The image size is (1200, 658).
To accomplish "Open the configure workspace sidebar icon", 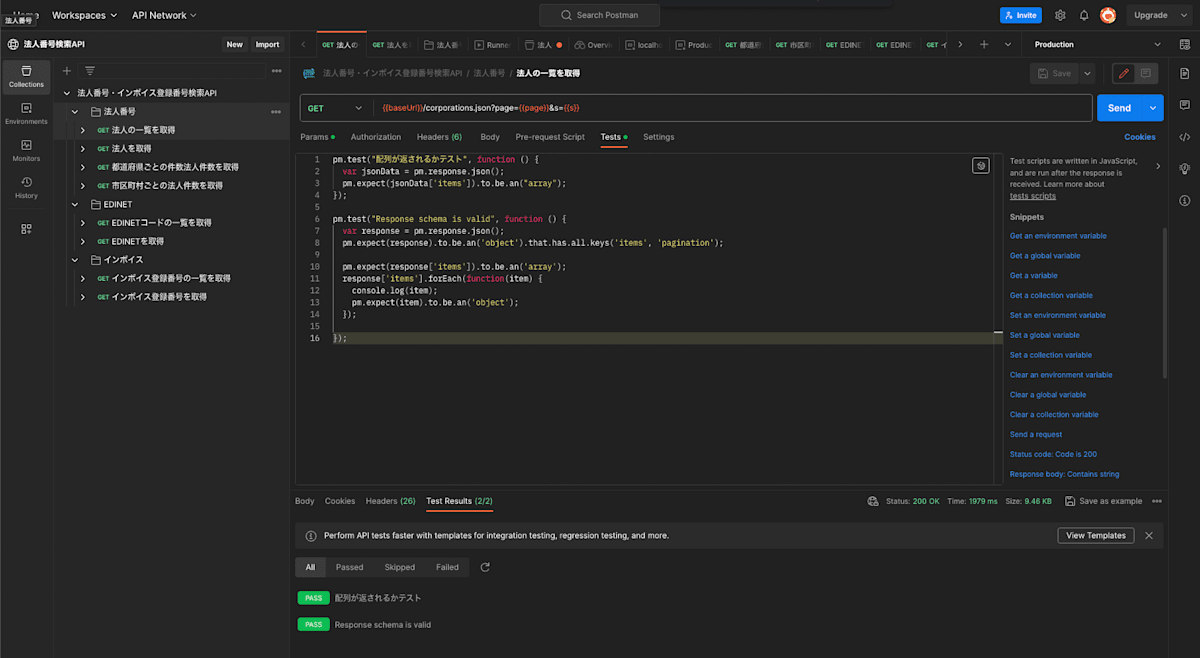I will click(x=26, y=229).
